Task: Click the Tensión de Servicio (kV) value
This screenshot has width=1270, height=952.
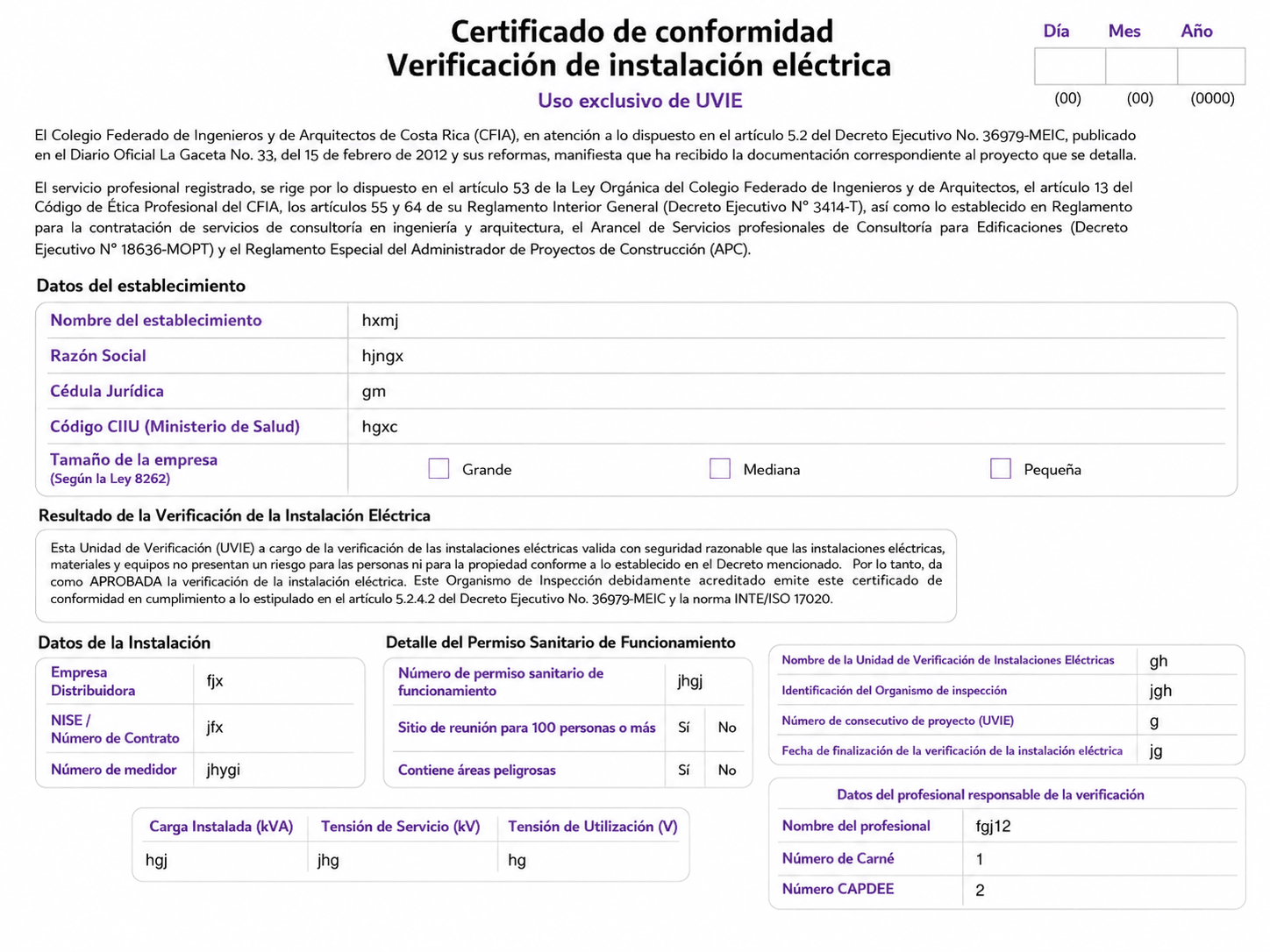Action: pyautogui.click(x=403, y=860)
